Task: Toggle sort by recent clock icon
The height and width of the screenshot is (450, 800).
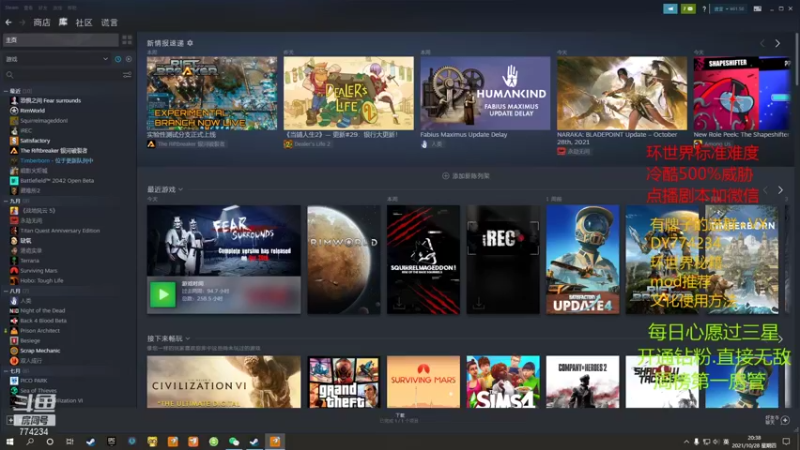Action: pyautogui.click(x=118, y=59)
